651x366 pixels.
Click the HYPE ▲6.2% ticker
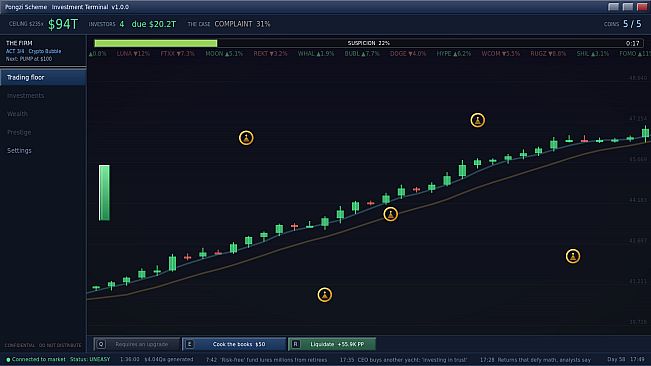pyautogui.click(x=454, y=54)
